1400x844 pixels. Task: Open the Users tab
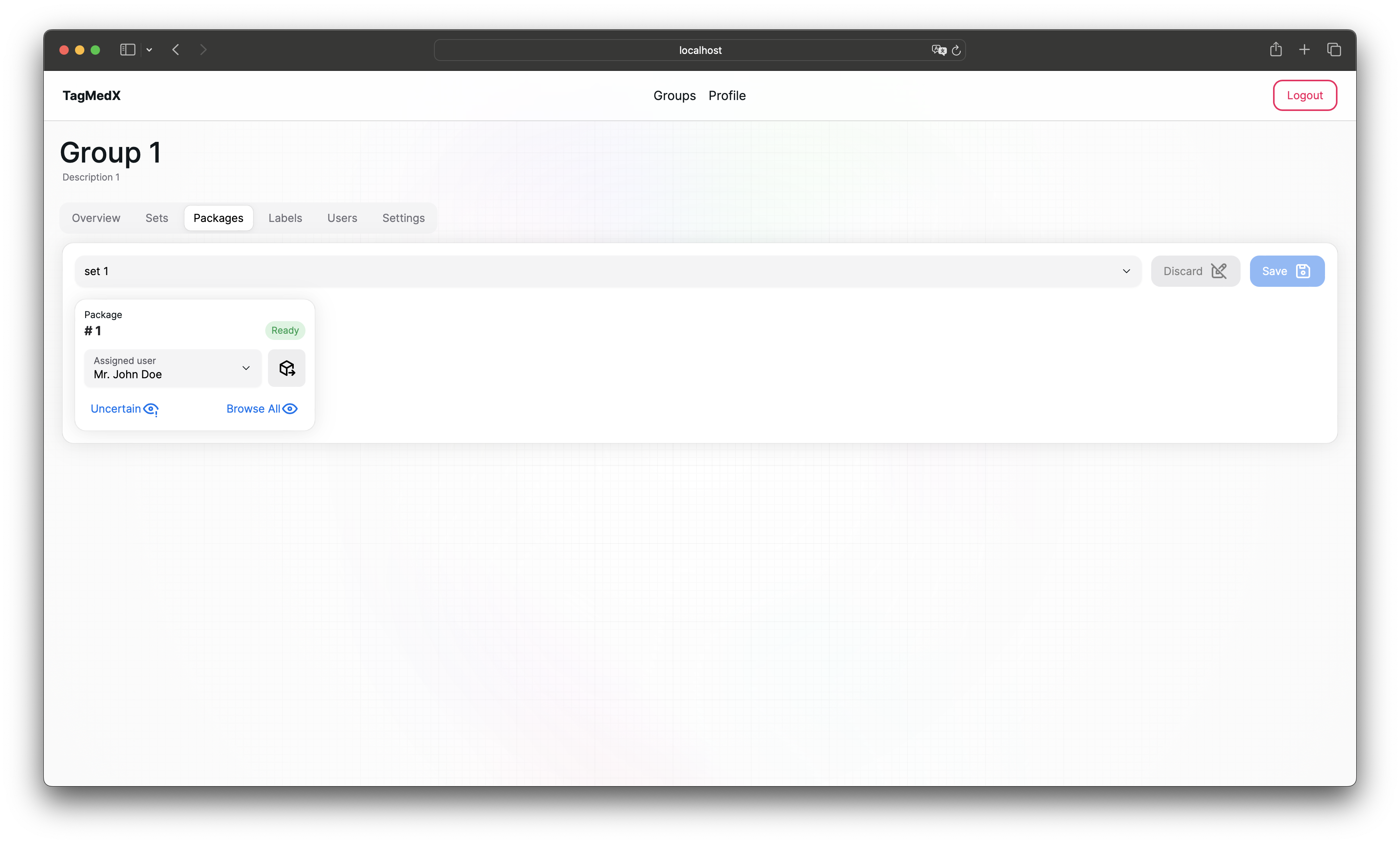coord(342,218)
